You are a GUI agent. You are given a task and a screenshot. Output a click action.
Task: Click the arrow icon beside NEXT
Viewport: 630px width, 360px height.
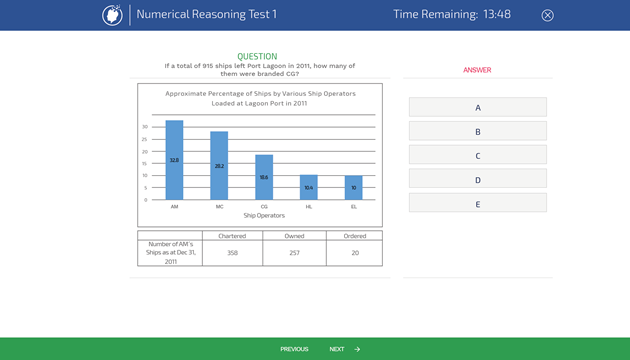point(357,349)
